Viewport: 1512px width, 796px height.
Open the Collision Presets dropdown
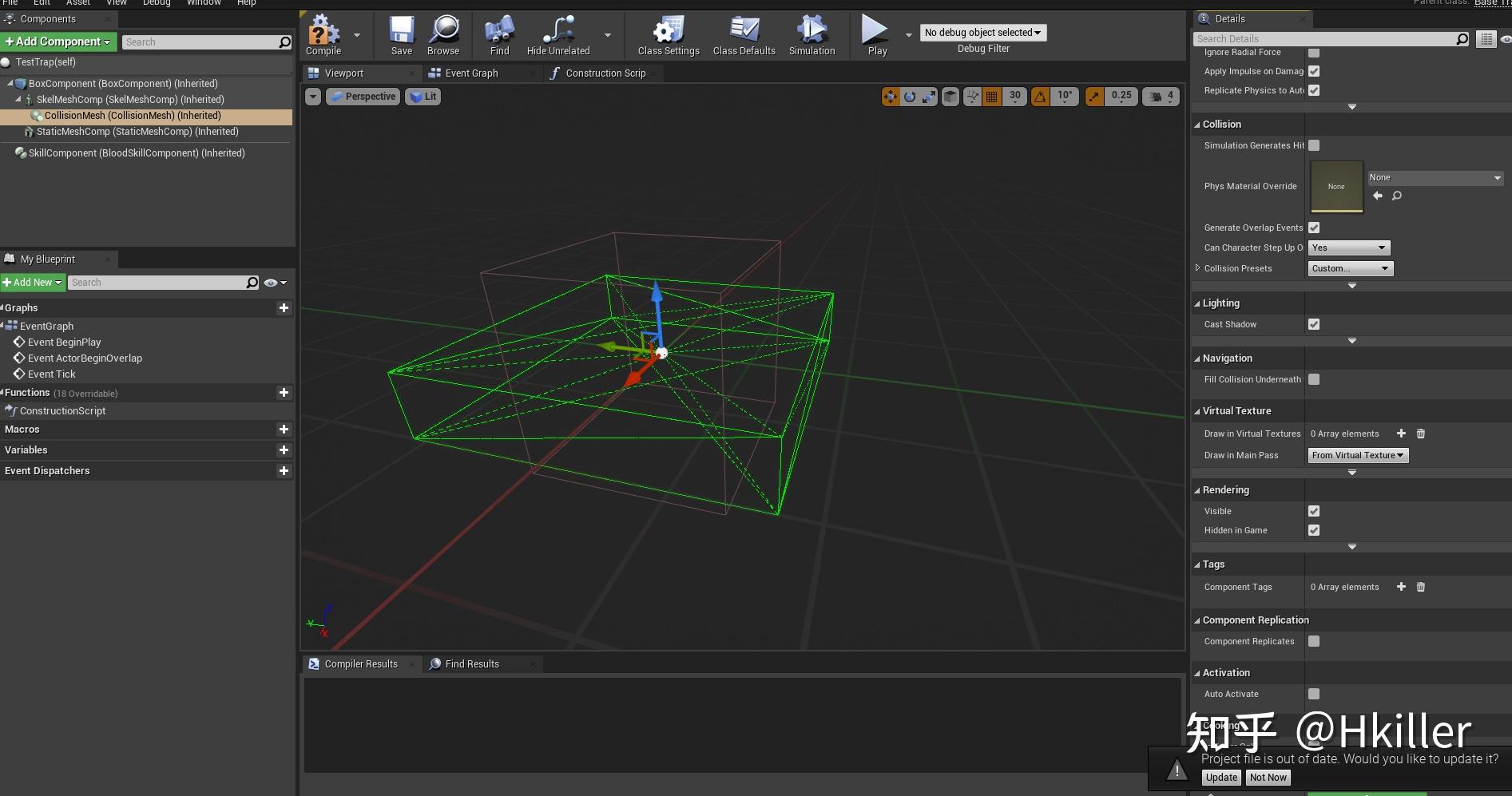point(1351,268)
